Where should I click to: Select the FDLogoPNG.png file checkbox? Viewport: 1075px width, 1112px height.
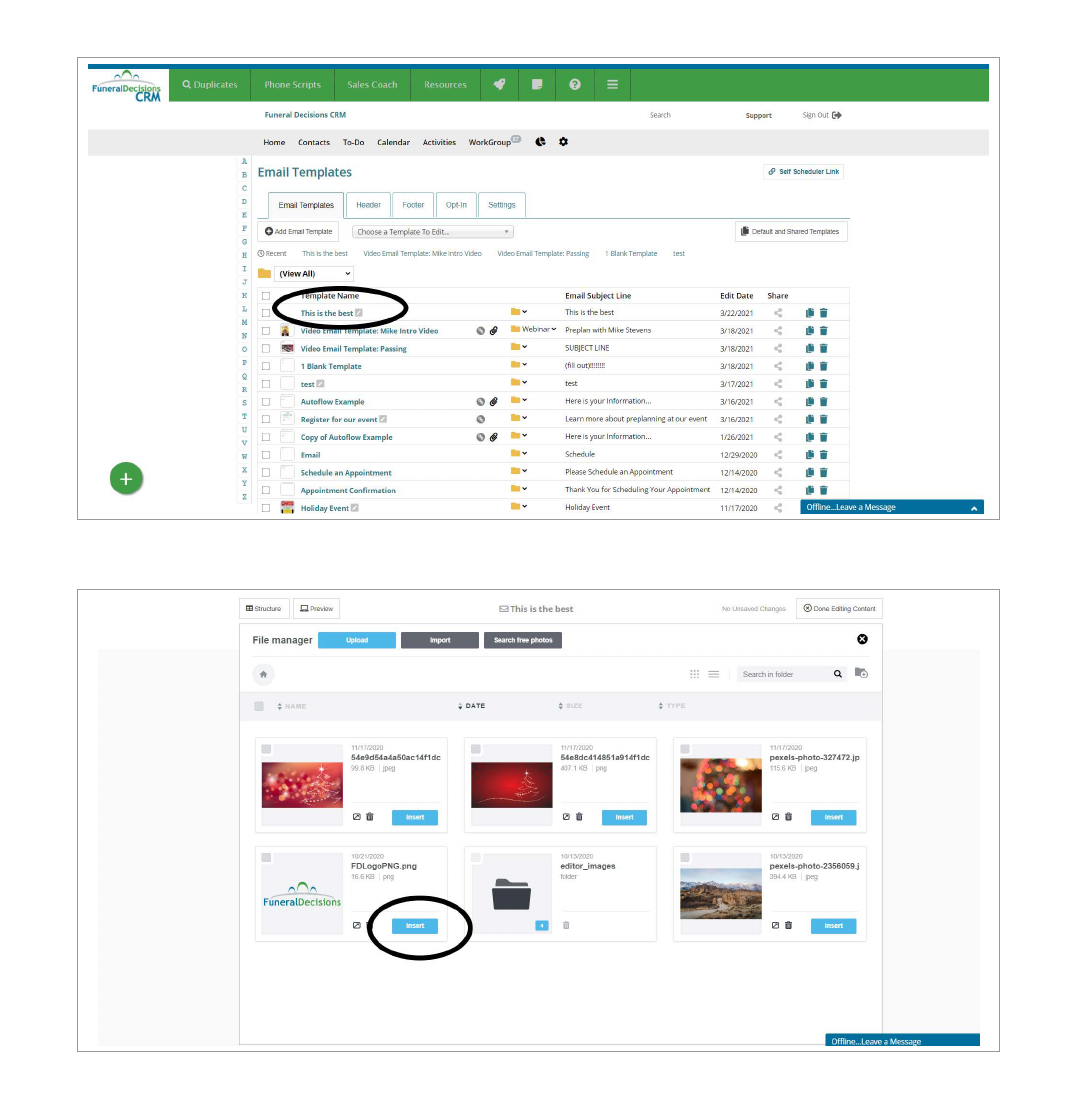266,858
